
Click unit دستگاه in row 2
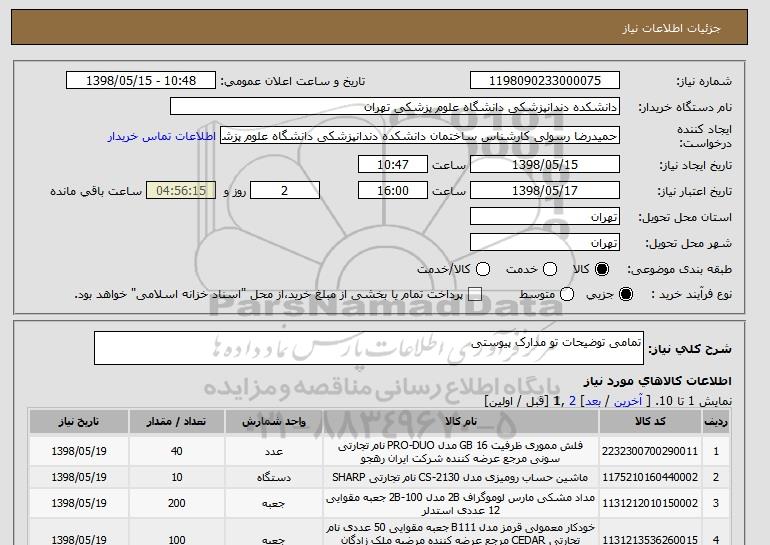point(274,477)
